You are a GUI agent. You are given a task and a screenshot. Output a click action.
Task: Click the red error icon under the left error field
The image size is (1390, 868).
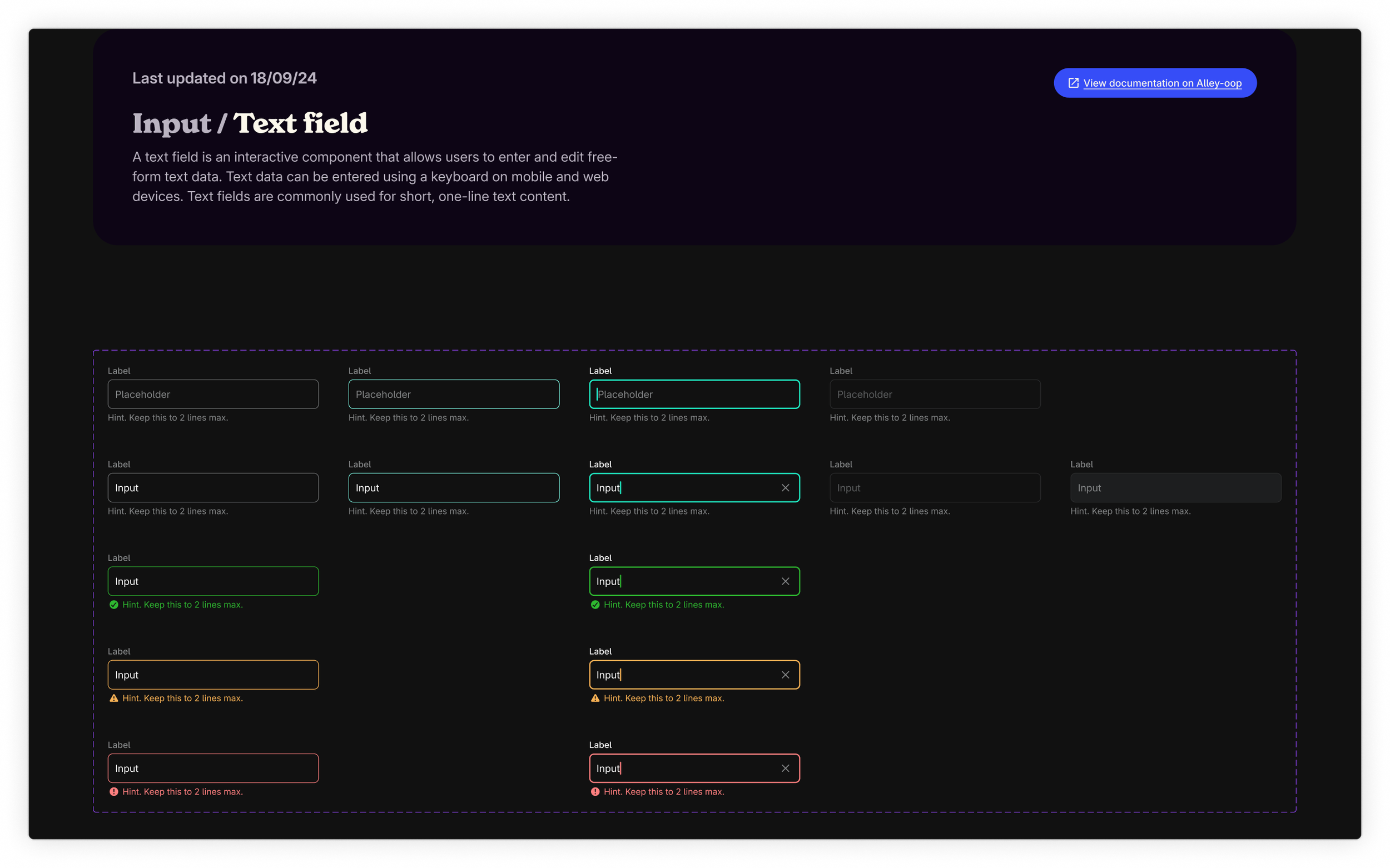coord(114,792)
